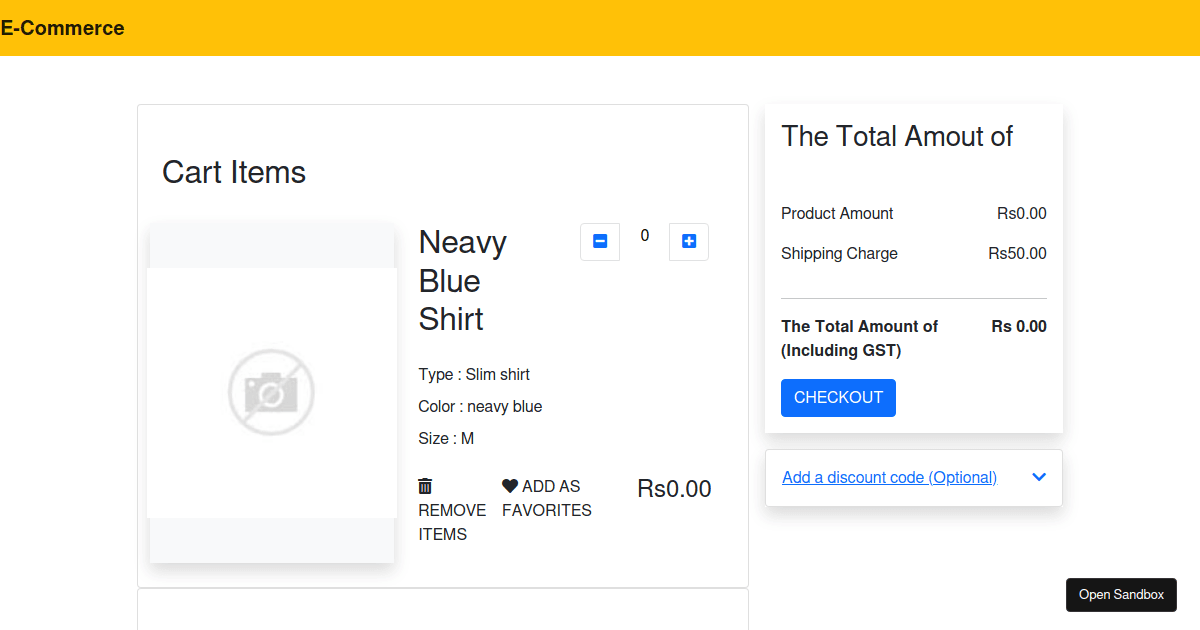Click the E-Commerce header title
This screenshot has width=1200, height=630.
point(64,28)
